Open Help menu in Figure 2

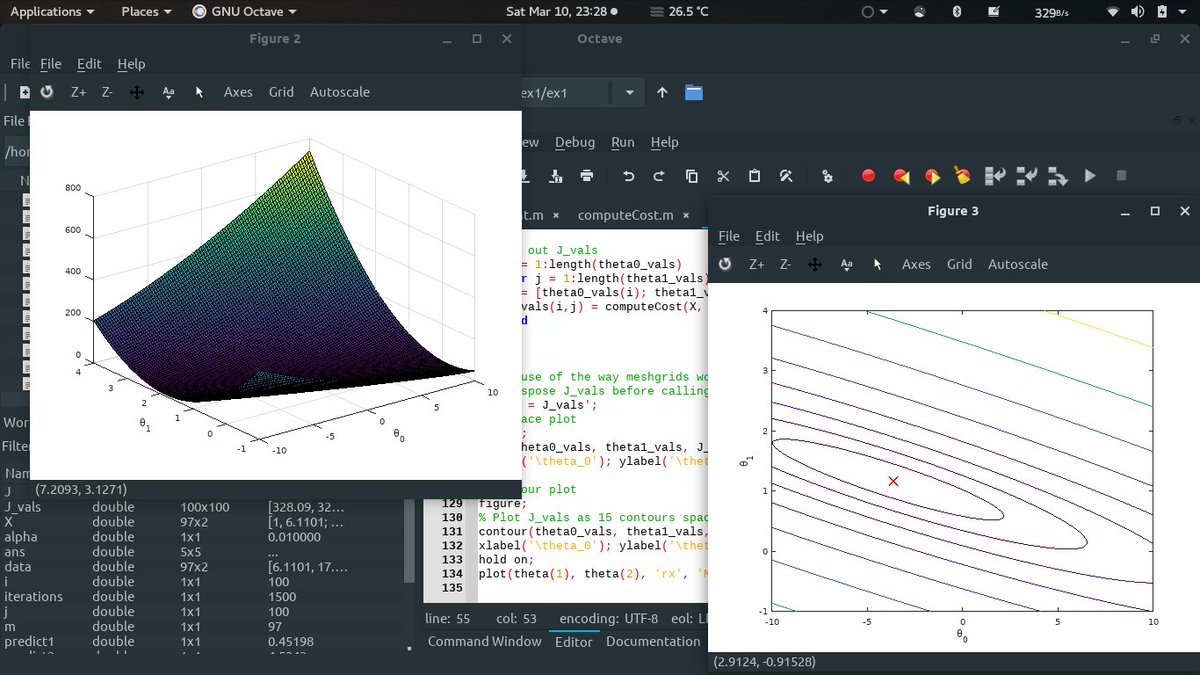coord(131,63)
